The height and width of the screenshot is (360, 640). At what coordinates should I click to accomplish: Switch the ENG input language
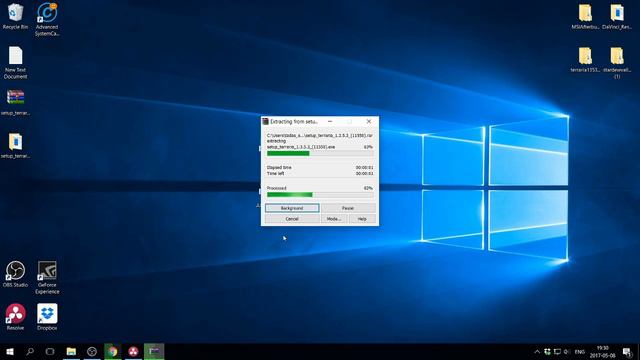580,352
